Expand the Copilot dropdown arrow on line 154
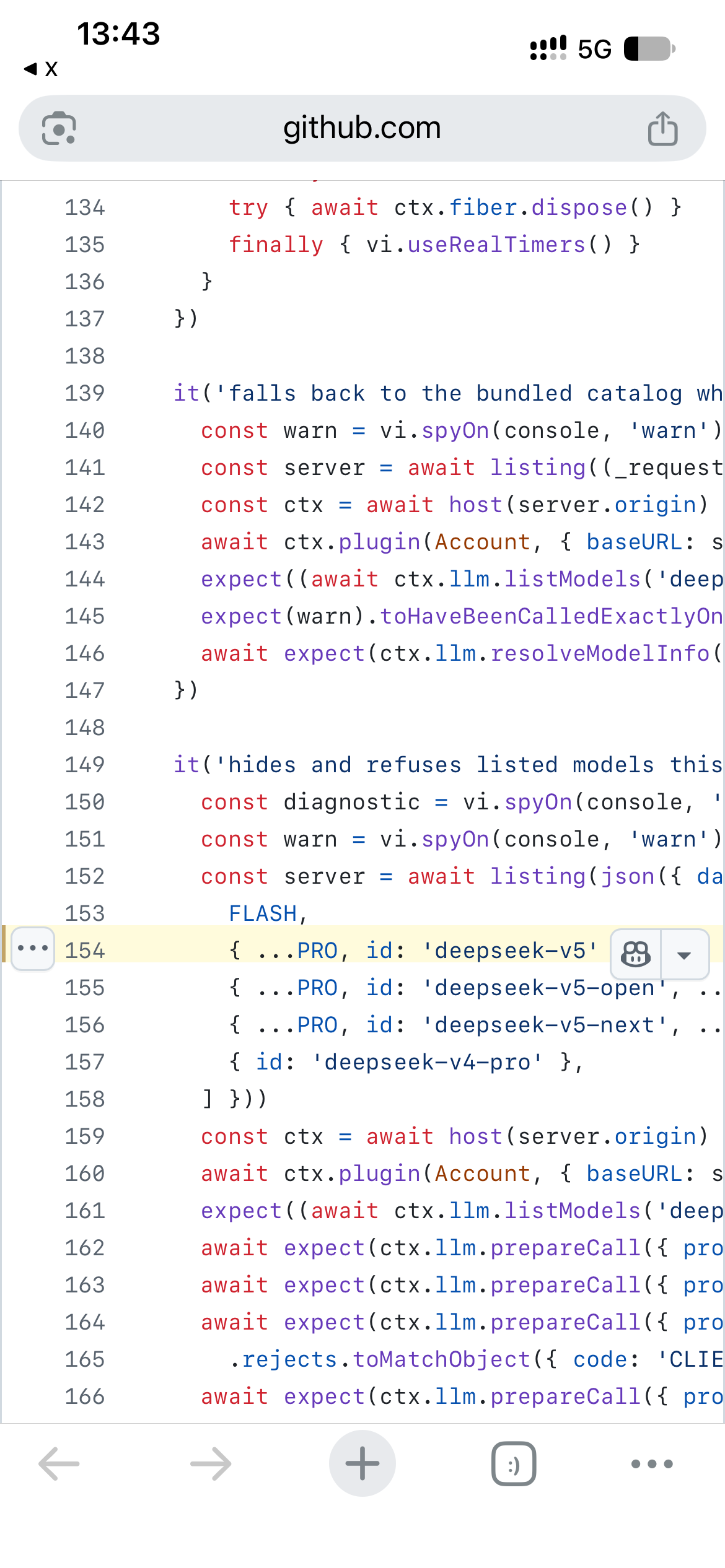The width and height of the screenshot is (725, 1568). tap(684, 954)
